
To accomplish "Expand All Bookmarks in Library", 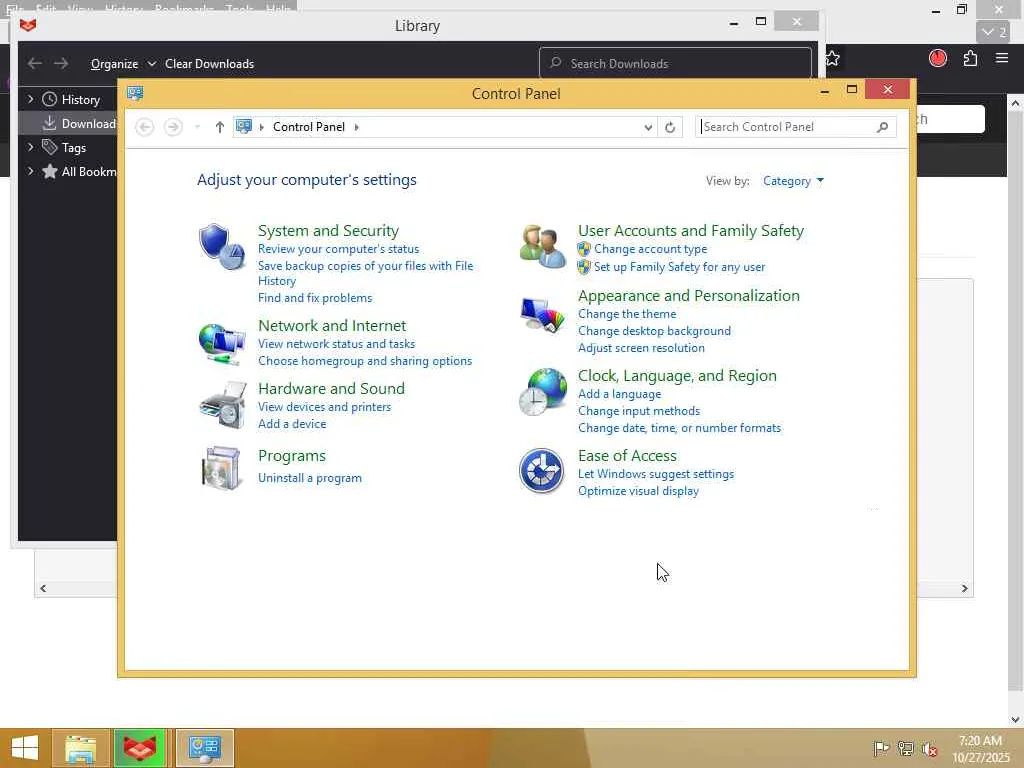I will [31, 171].
